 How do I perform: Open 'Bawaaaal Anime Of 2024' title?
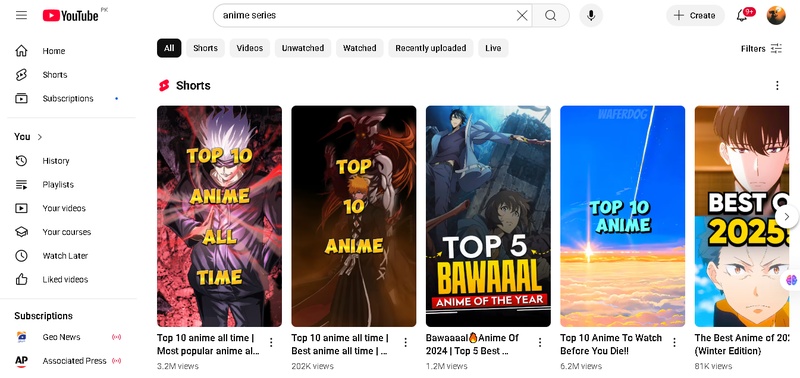point(472,344)
